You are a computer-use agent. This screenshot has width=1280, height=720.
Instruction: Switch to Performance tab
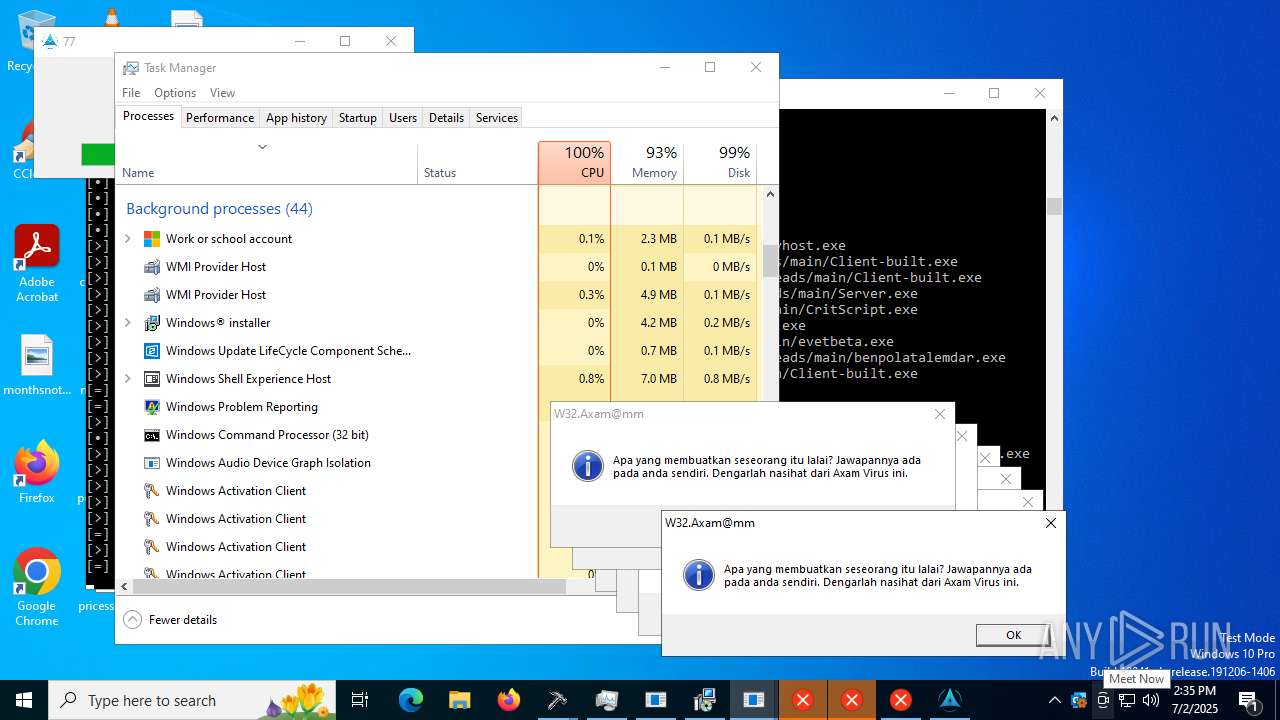pyautogui.click(x=220, y=117)
